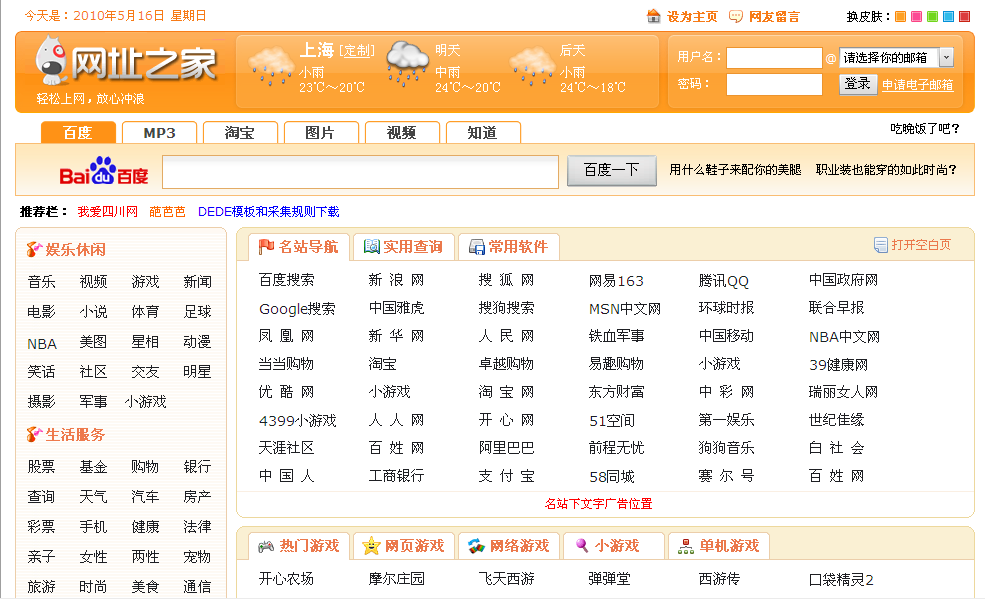Click the network icon on 单机游戏 tab

point(686,546)
